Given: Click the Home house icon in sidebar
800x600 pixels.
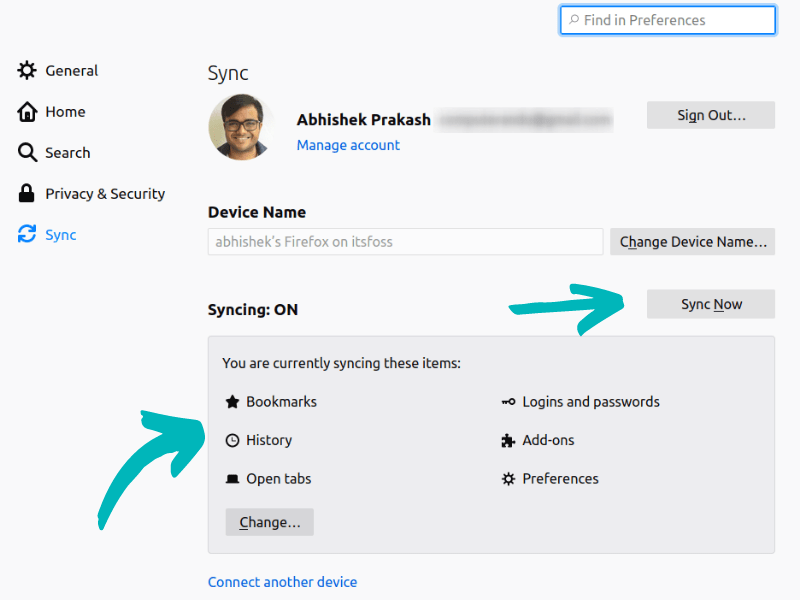Looking at the screenshot, I should click(27, 112).
